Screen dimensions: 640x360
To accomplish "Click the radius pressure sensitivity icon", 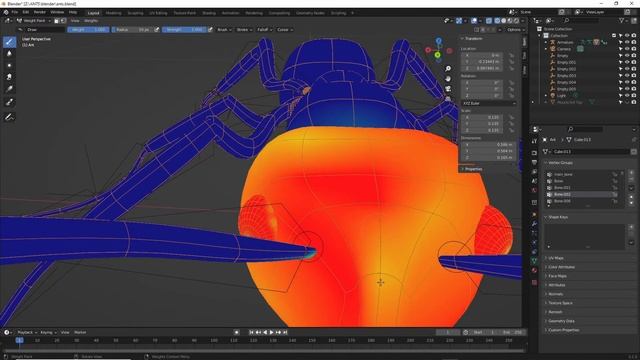I will (156, 29).
